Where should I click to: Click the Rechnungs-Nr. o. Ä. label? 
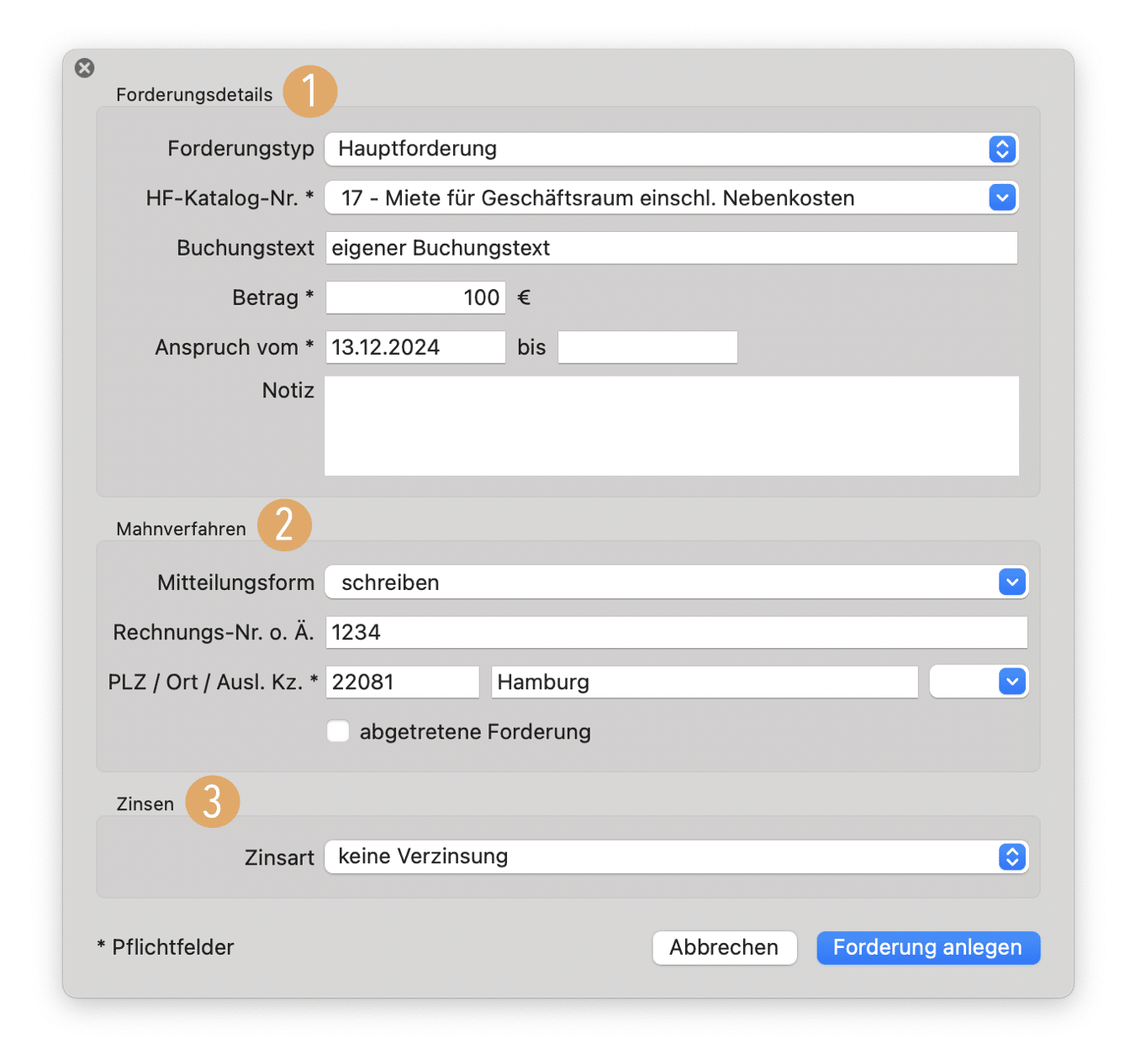214,632
